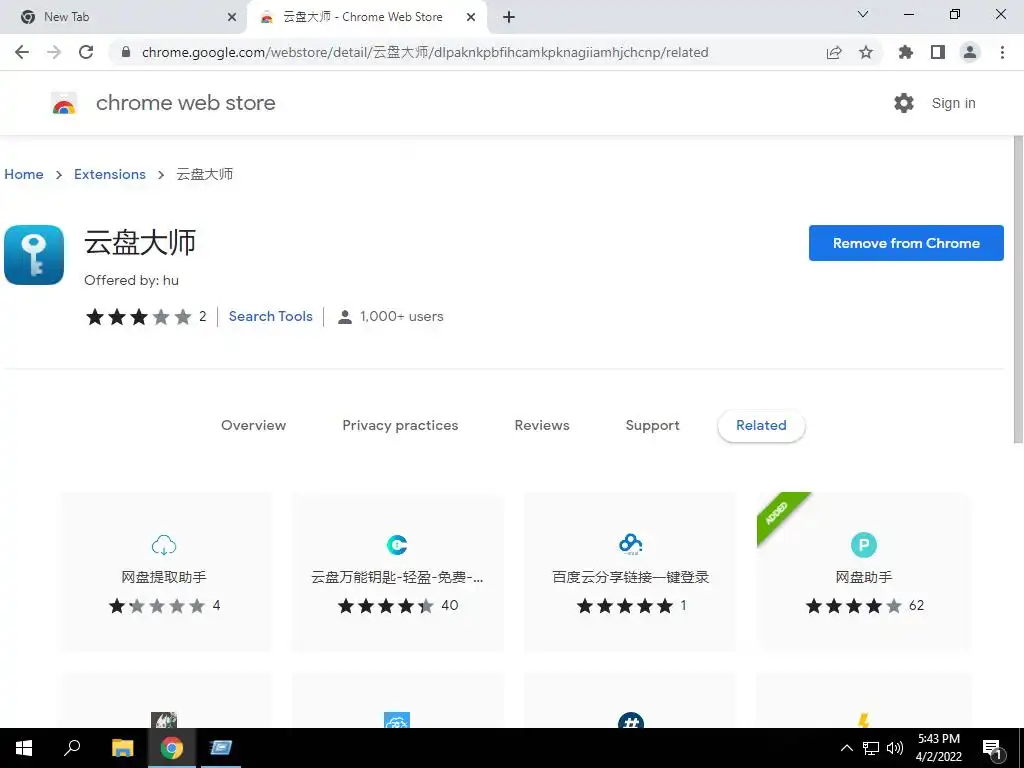Bookmark this page with the star

(866, 52)
